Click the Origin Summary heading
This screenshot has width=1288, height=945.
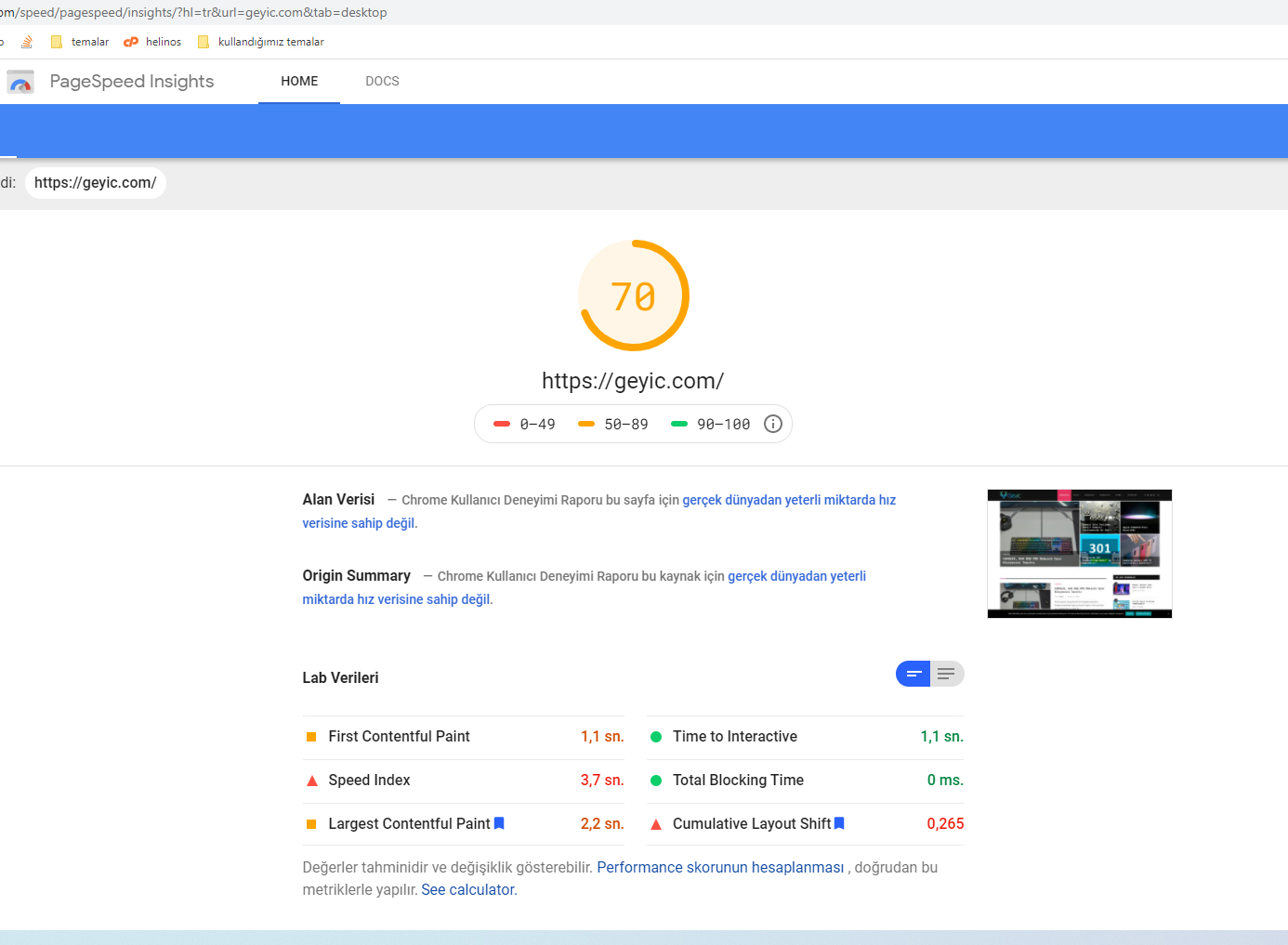[356, 576]
